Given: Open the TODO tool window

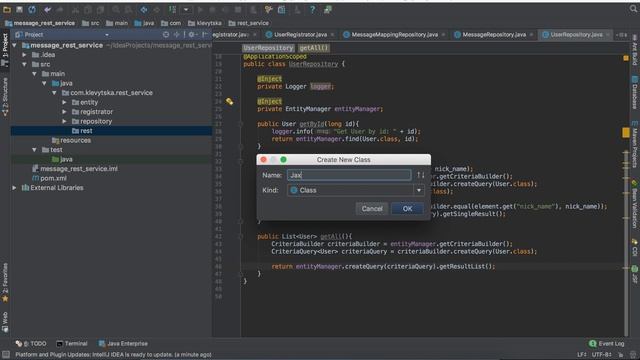Looking at the screenshot, I should point(31,344).
